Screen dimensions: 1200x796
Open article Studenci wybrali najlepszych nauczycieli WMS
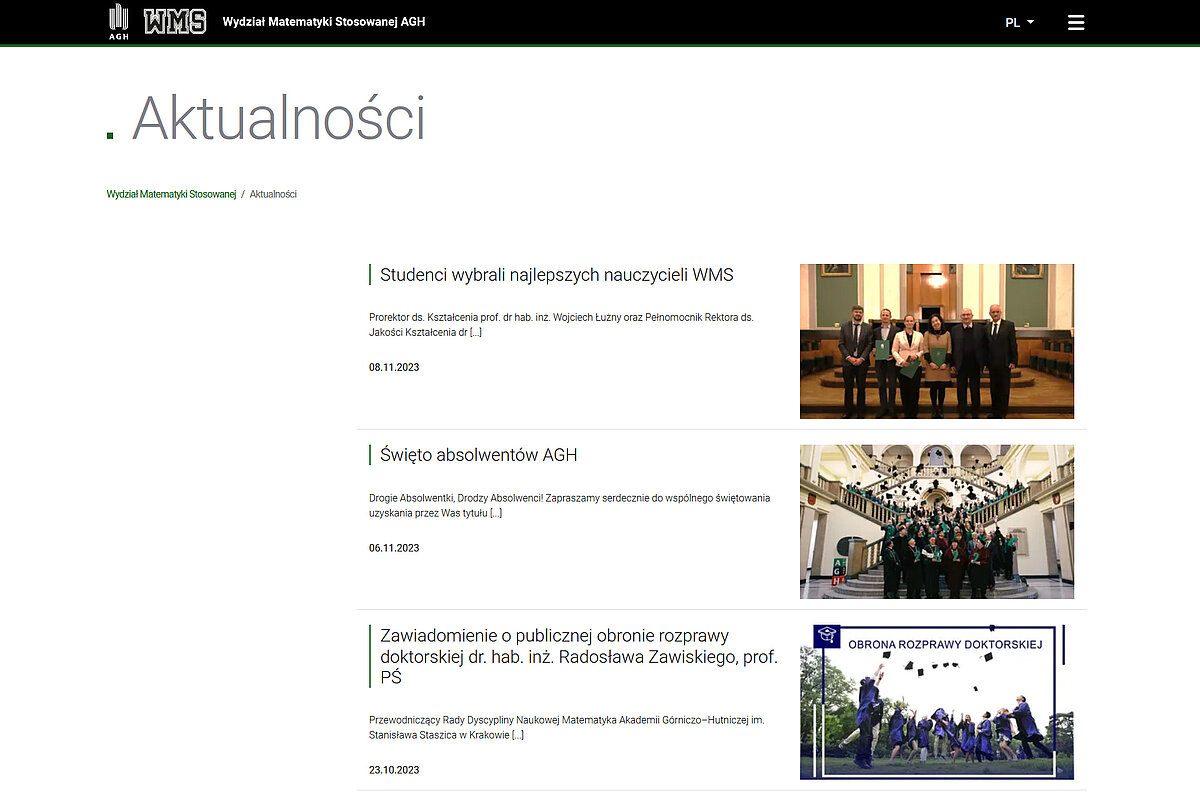(557, 275)
